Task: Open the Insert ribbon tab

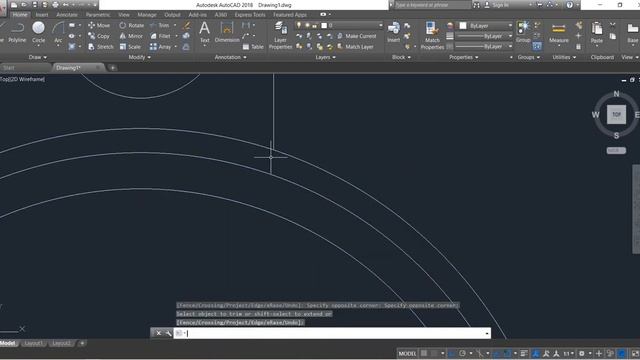Action: (42, 15)
